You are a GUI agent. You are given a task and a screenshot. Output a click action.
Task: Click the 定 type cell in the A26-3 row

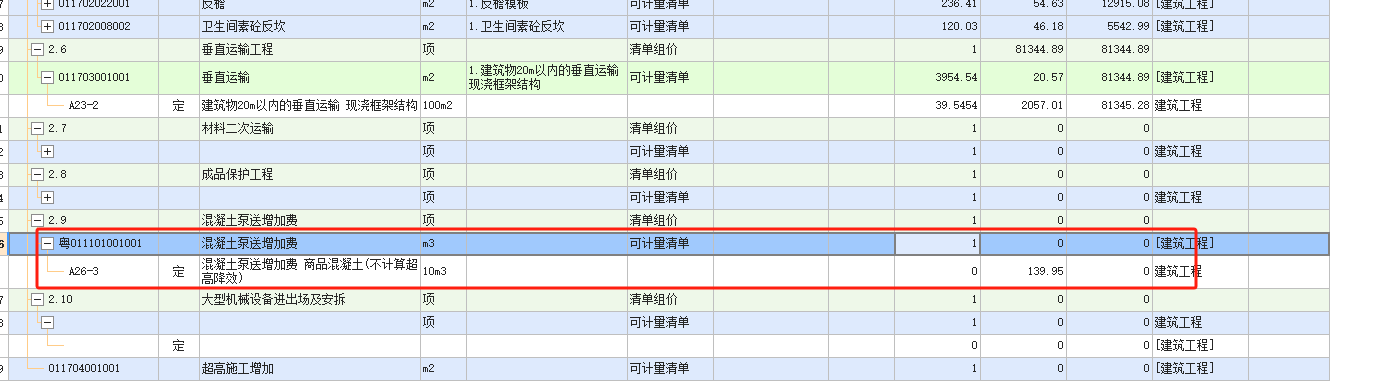pyautogui.click(x=179, y=271)
